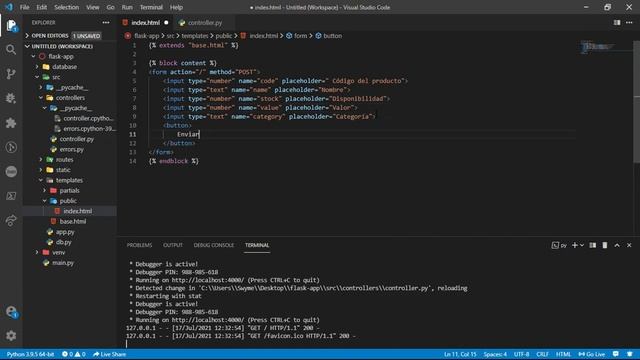640x360 pixels.
Task: Open the Run menu
Action: 127,7
